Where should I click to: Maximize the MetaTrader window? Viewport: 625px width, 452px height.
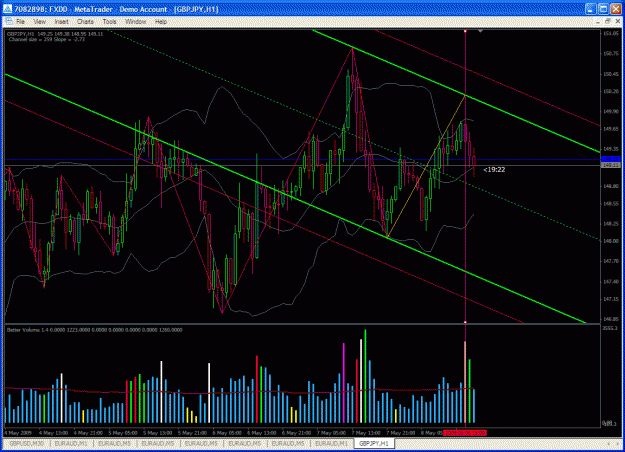pyautogui.click(x=603, y=9)
